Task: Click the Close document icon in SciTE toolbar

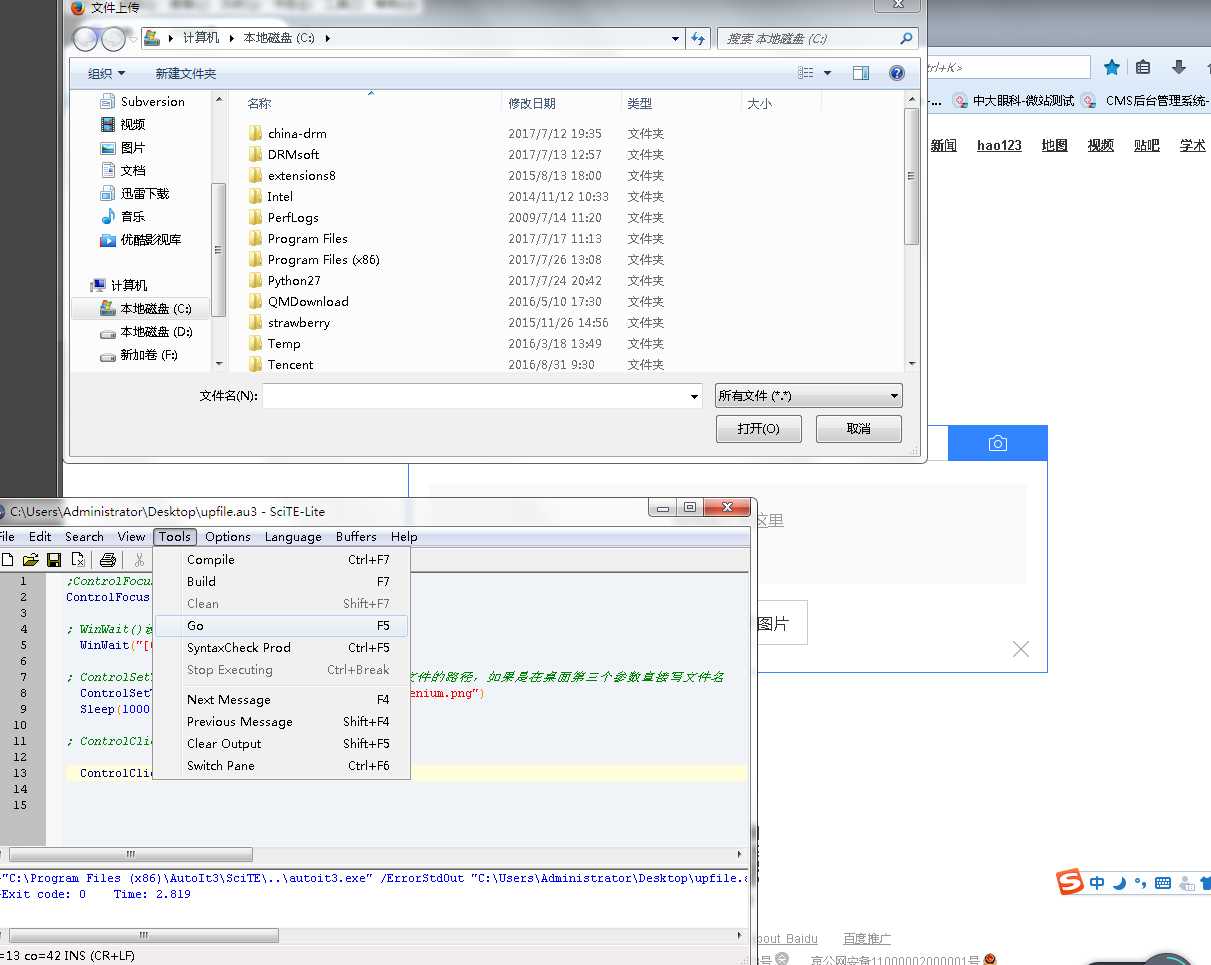Action: 76,560
